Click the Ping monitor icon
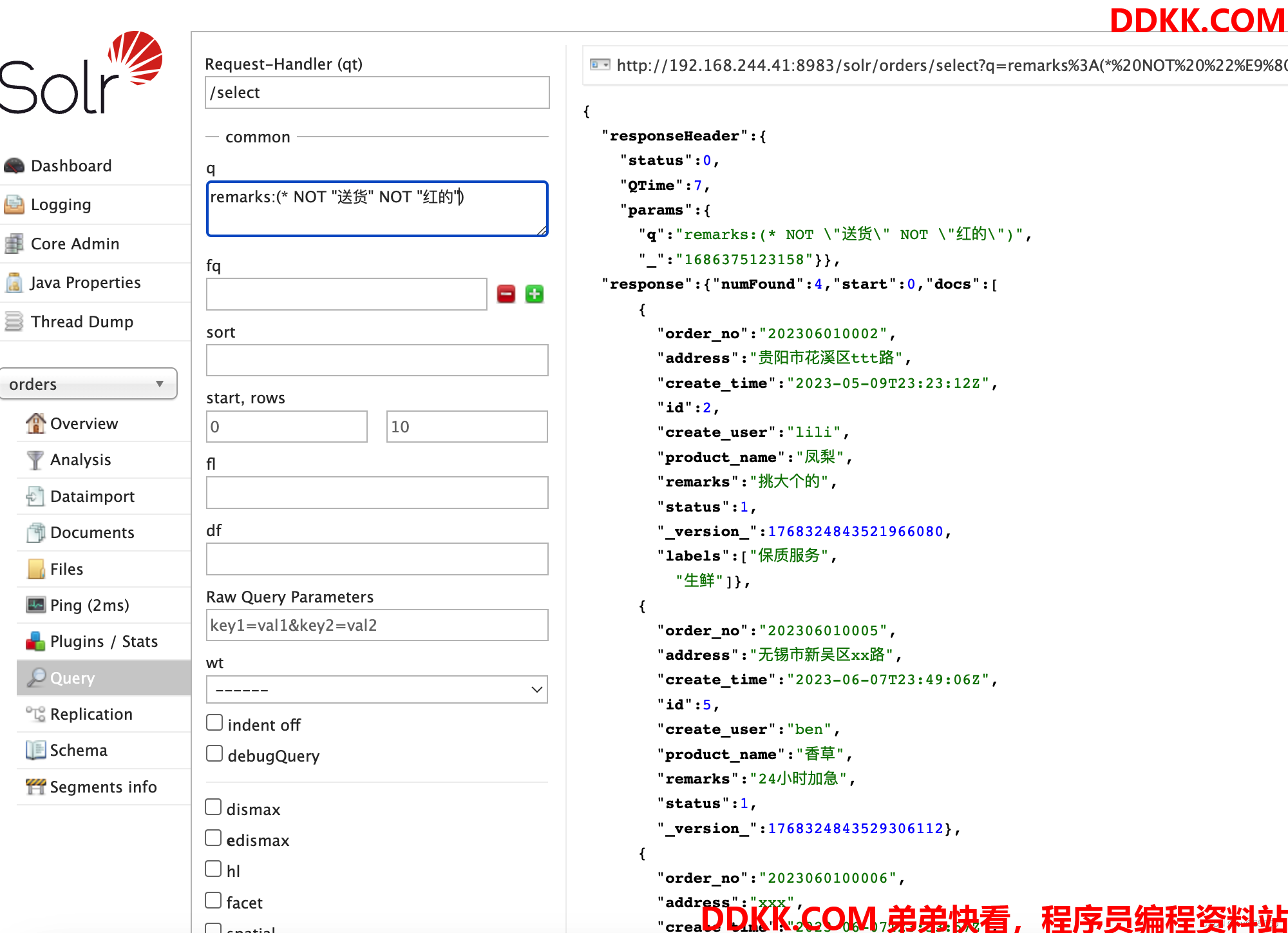 pyautogui.click(x=36, y=605)
